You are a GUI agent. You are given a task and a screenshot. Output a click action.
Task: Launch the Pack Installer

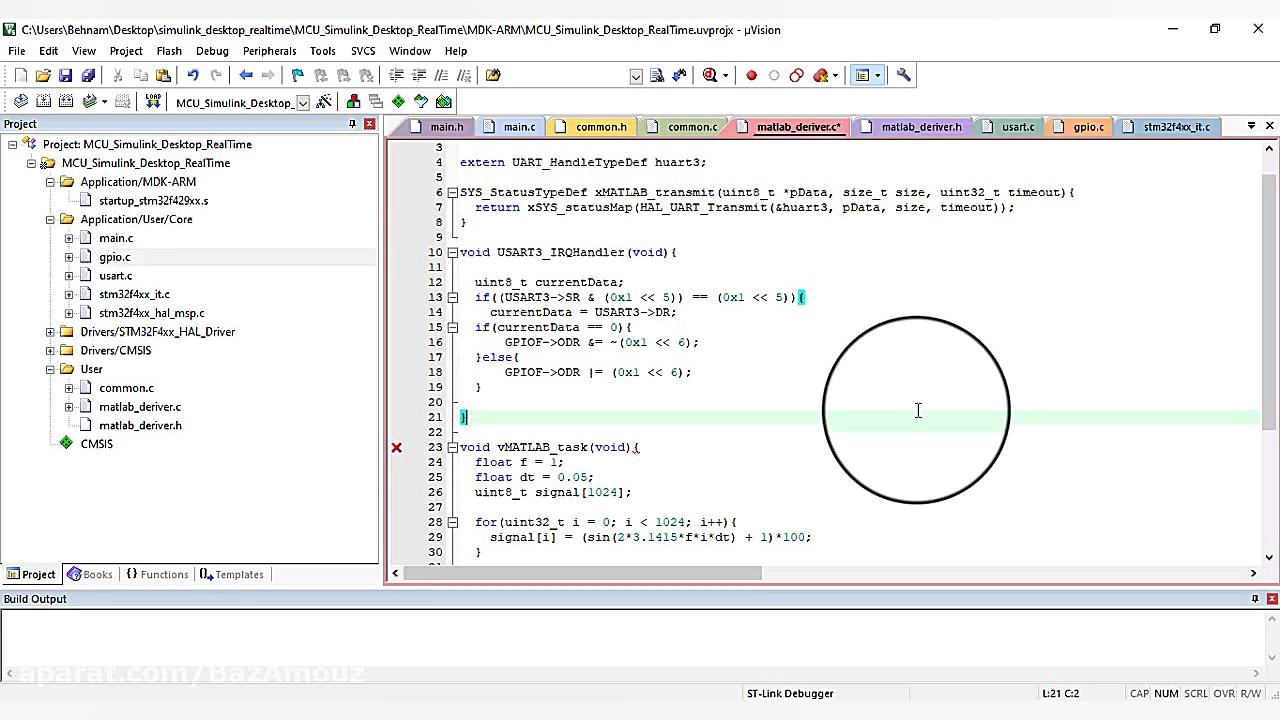(x=444, y=101)
